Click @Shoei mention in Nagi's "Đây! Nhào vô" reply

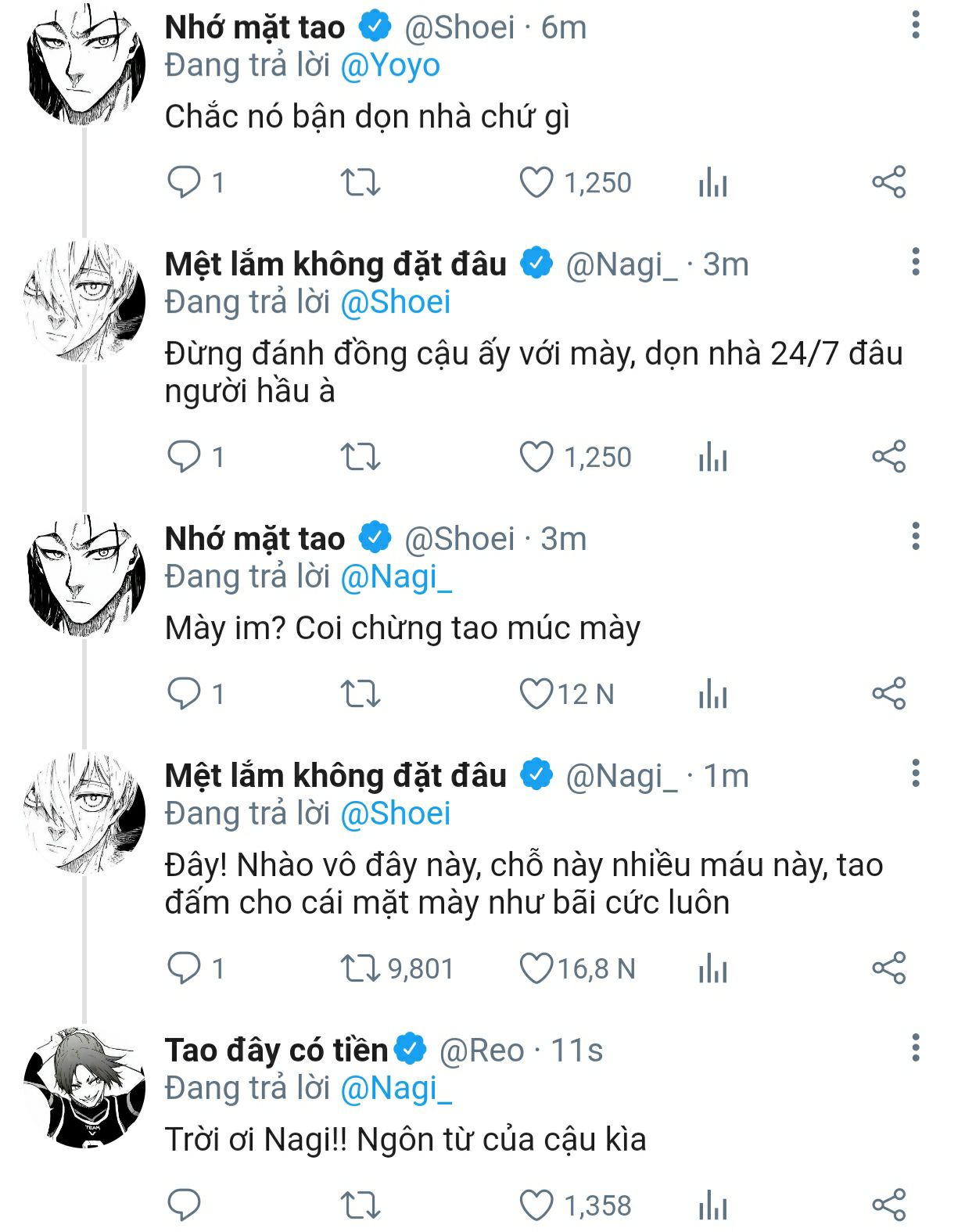(396, 814)
